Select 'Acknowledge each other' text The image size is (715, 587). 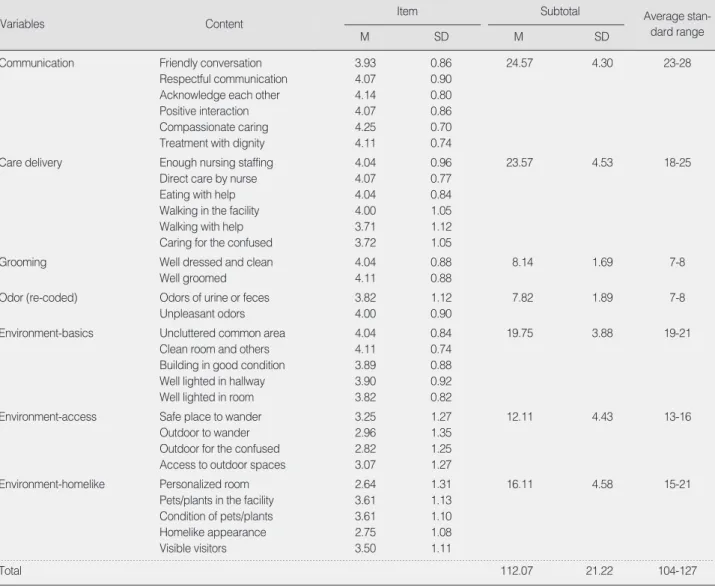pos(219,95)
